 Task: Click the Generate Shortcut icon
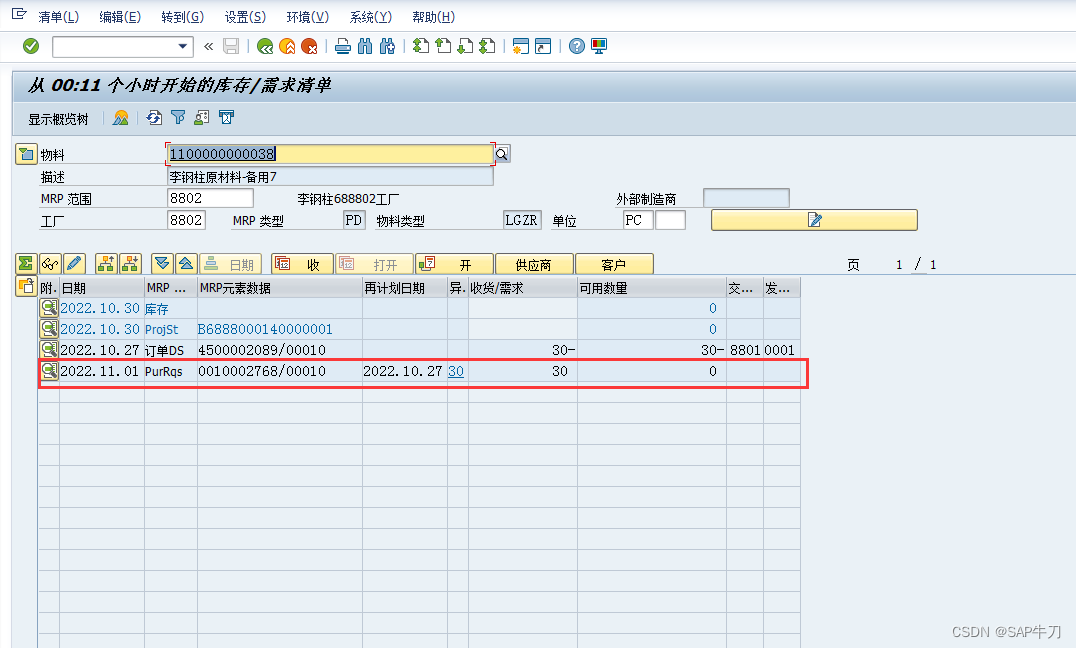coord(543,46)
